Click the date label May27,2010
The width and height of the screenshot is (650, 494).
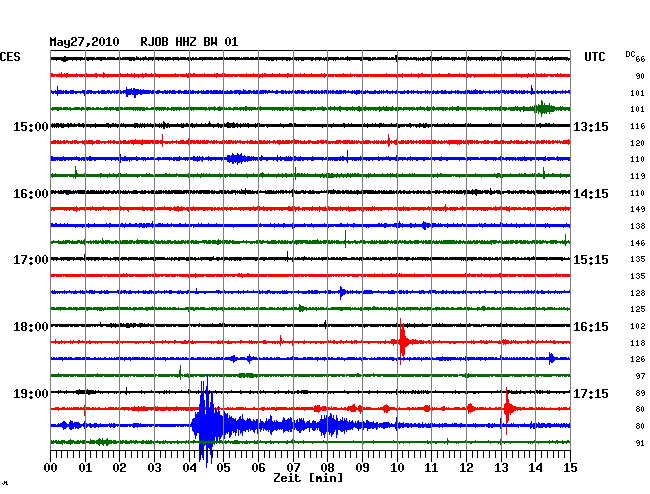click(84, 42)
